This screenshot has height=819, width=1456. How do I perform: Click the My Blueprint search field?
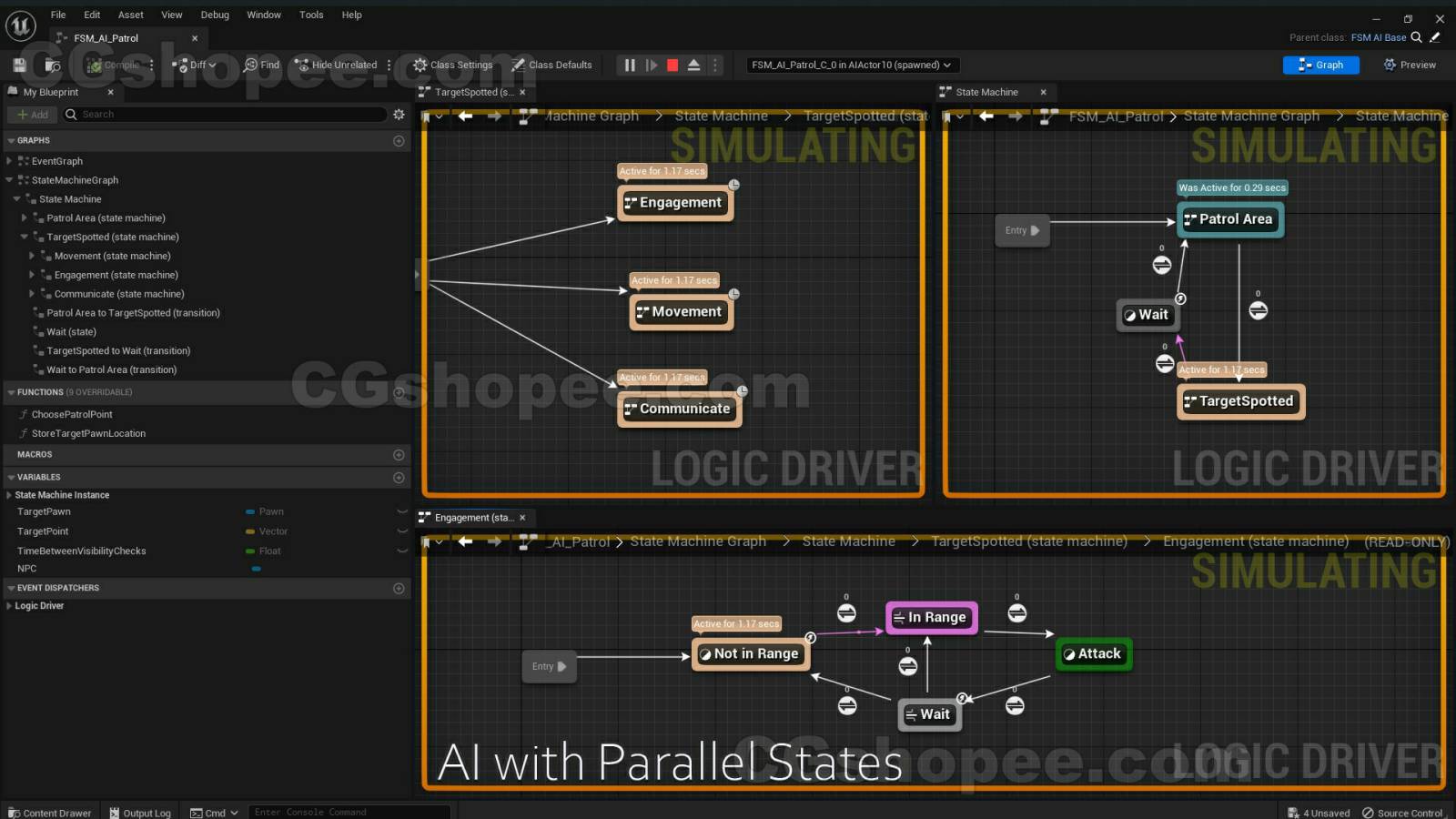(x=225, y=115)
